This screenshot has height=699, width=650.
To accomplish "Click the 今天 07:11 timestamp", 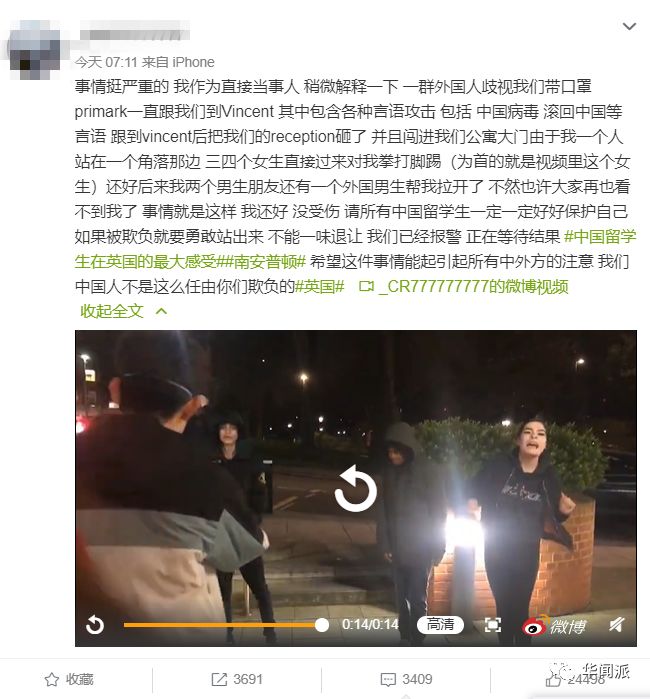I will (x=106, y=62).
